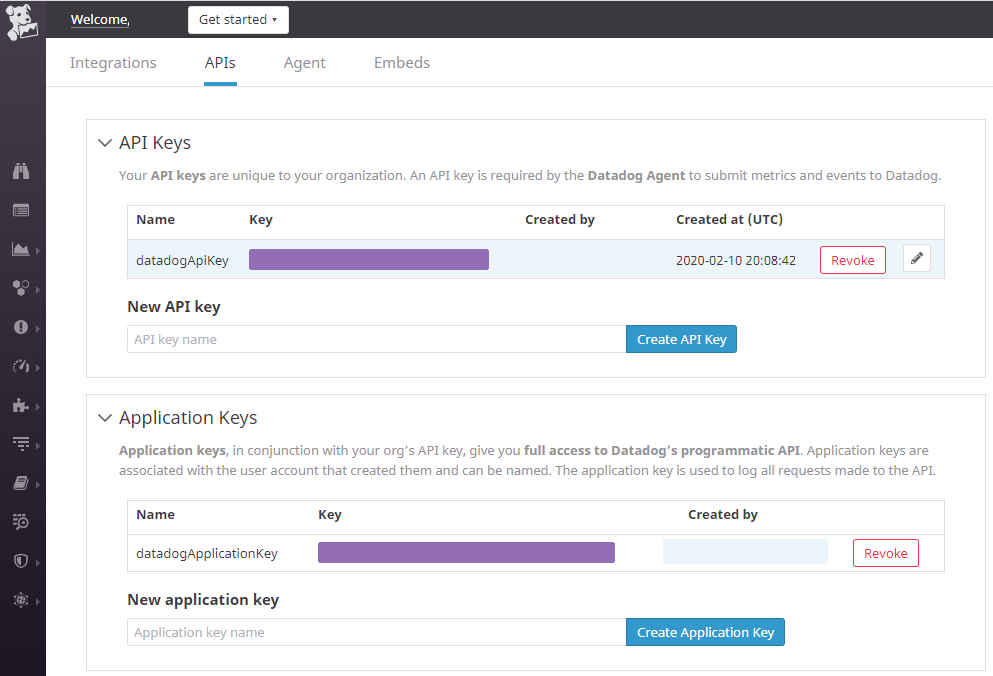
Task: Click the Application key name field
Action: [376, 632]
